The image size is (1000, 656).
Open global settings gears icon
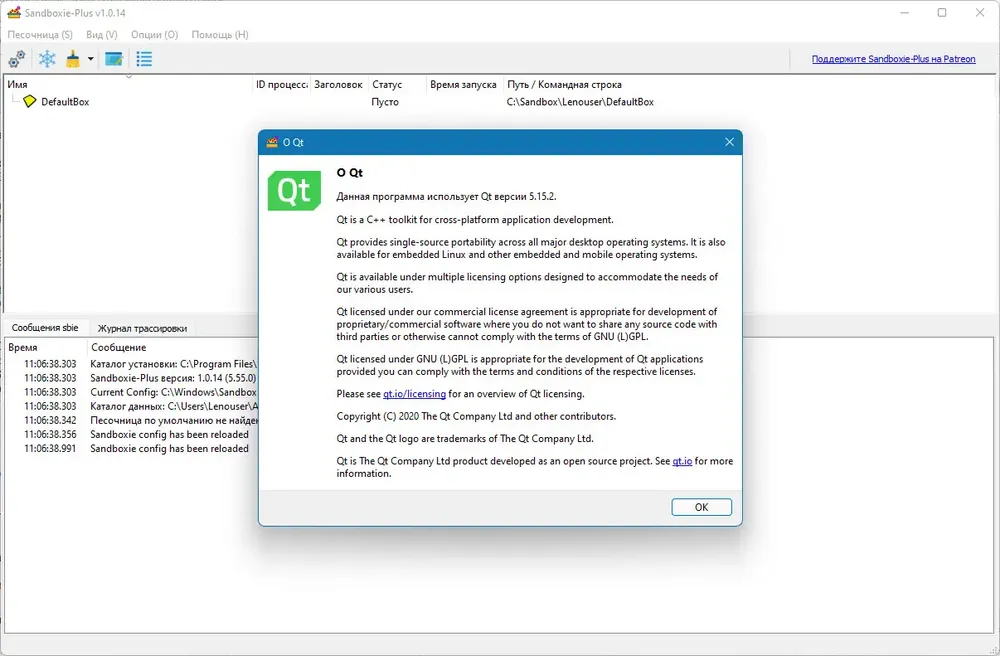point(17,59)
